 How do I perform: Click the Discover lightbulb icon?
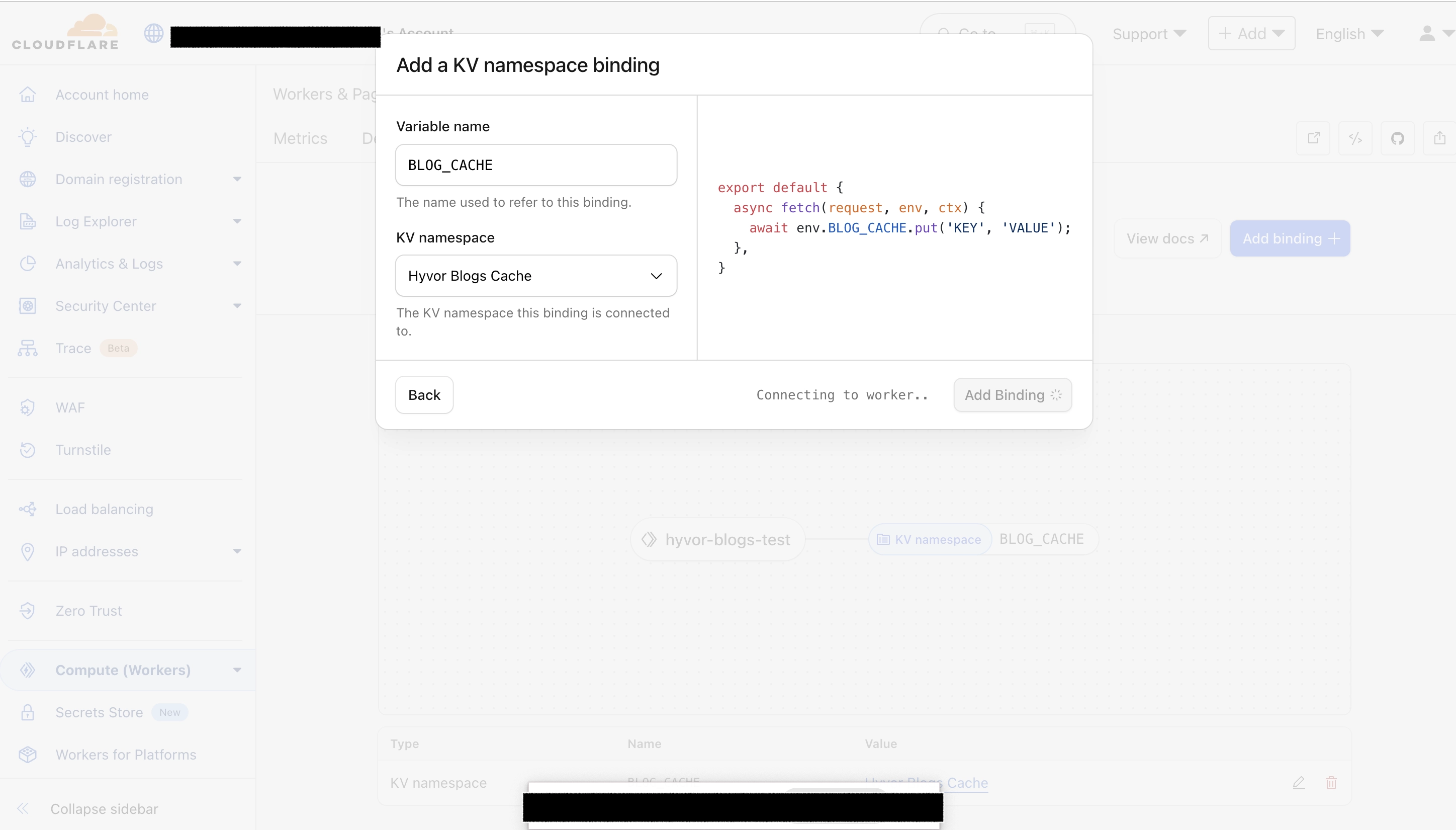point(27,137)
